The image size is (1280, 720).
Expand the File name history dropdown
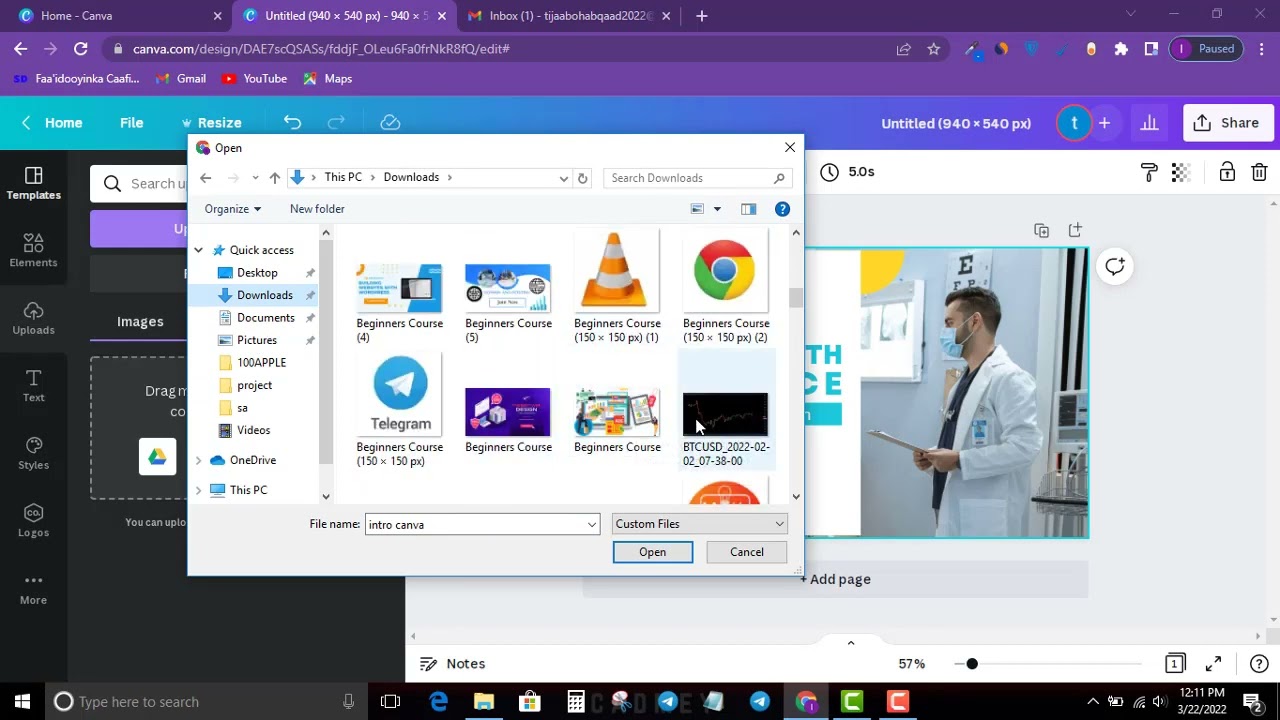pyautogui.click(x=592, y=525)
